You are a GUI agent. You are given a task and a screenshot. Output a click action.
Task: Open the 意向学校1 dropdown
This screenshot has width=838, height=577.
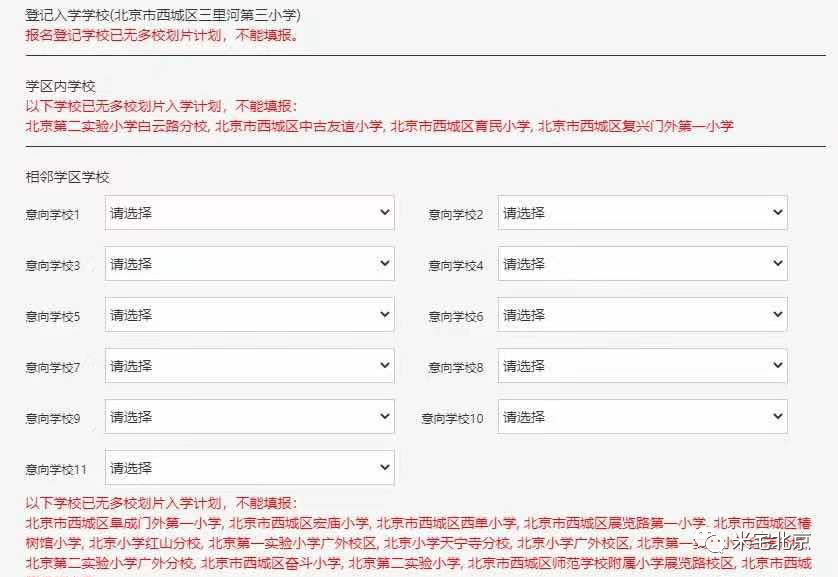click(250, 213)
